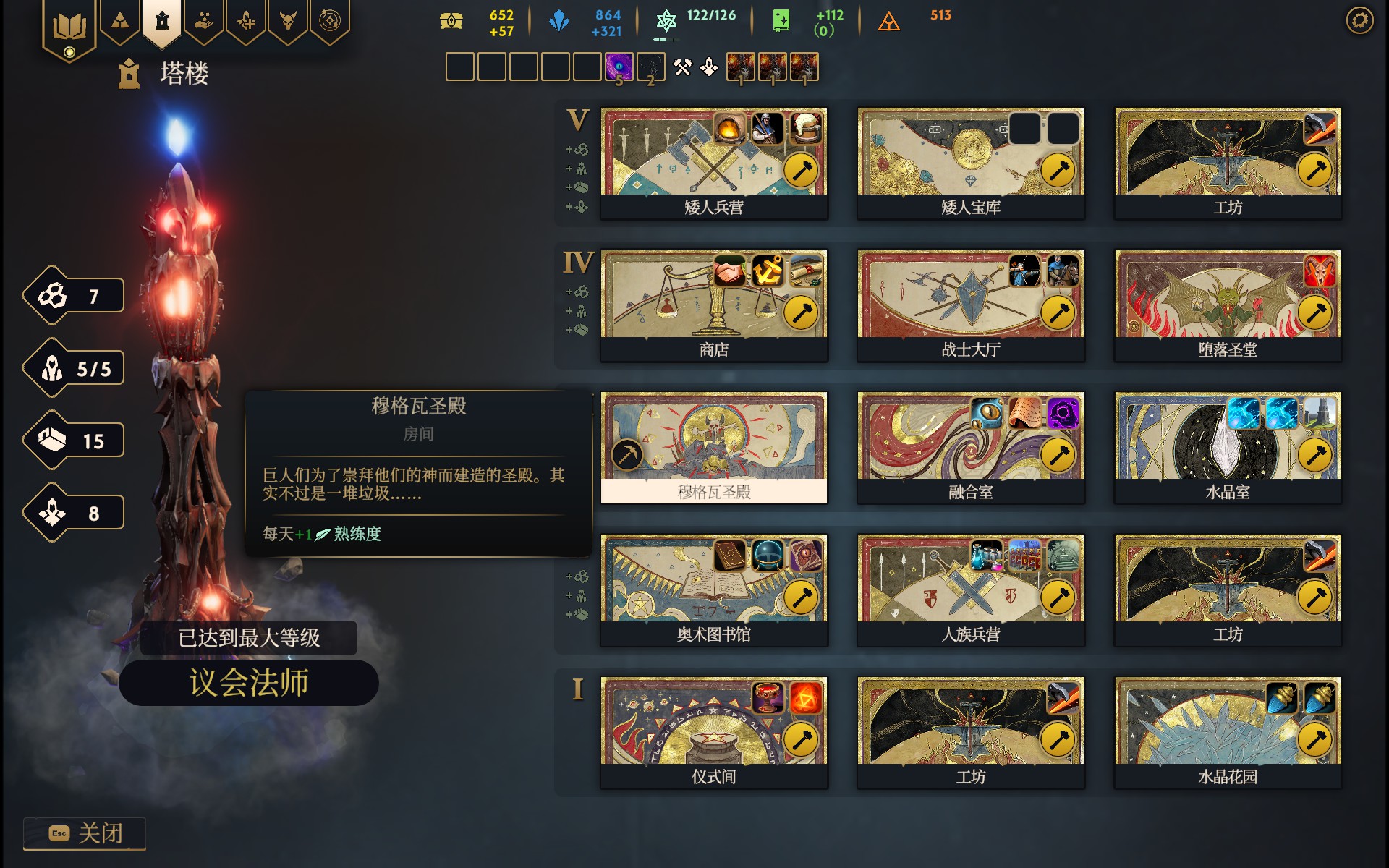Select the 堕落圣堂 room card
1389x868 pixels.
[1228, 305]
